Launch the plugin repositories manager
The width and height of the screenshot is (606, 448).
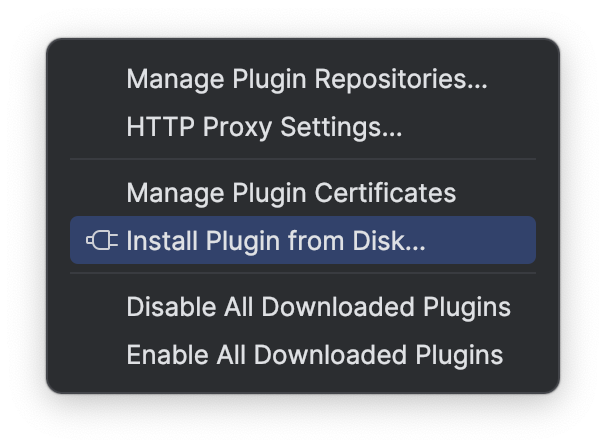[x=306, y=80]
